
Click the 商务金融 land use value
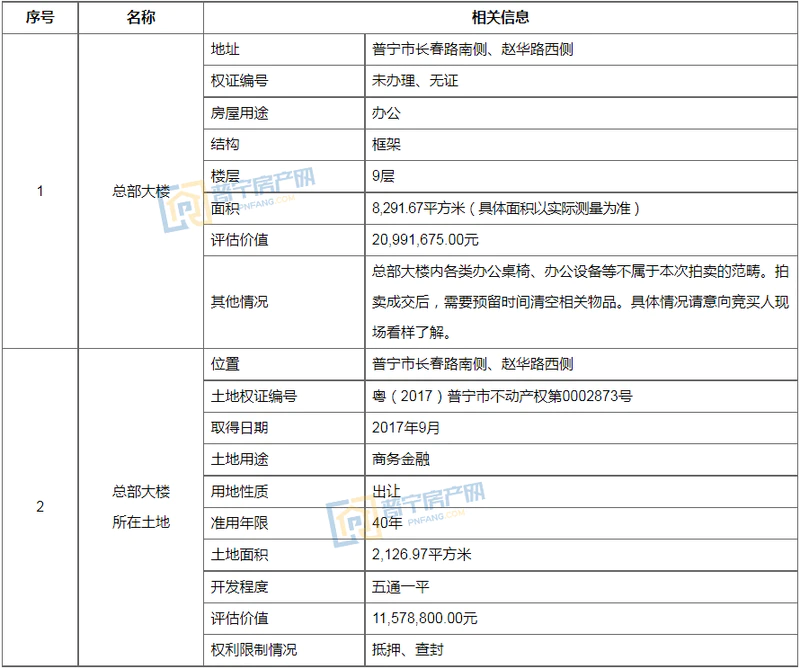(400, 460)
